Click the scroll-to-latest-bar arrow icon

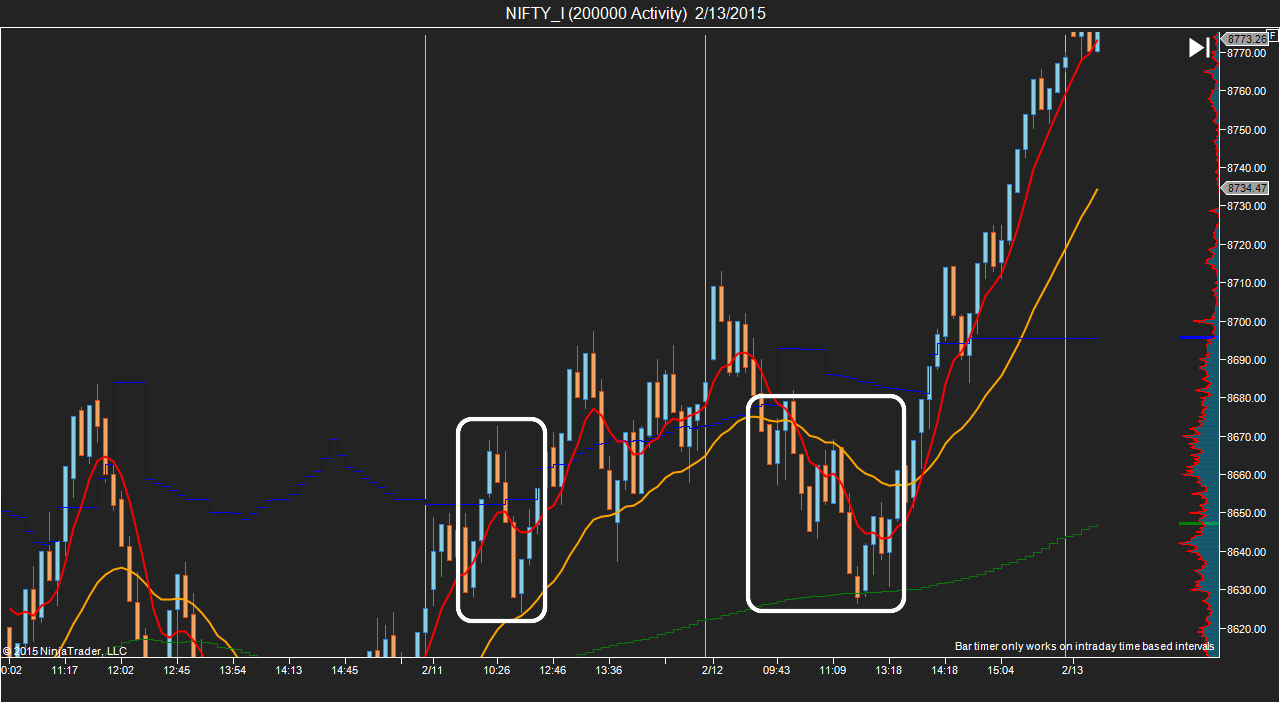coord(1198,47)
